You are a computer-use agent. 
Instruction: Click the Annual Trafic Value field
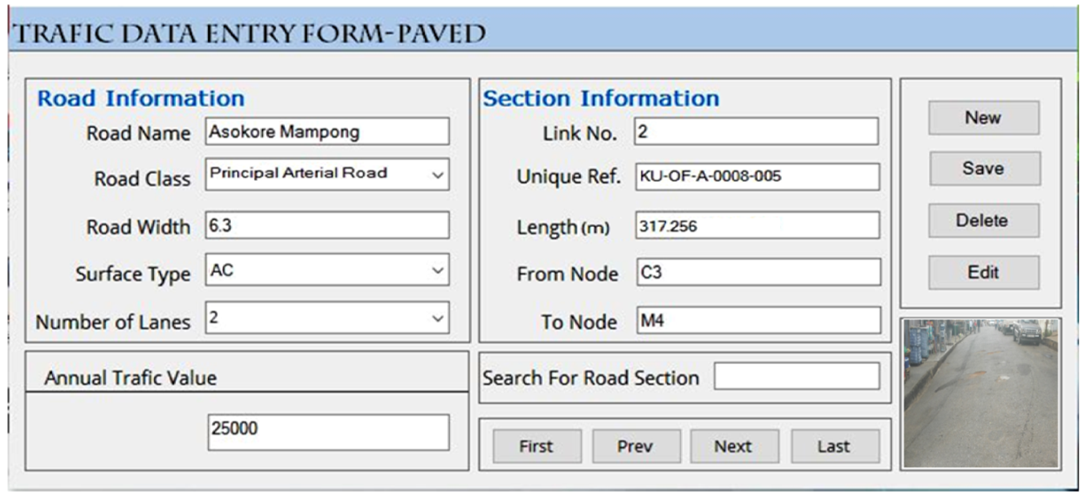[327, 432]
